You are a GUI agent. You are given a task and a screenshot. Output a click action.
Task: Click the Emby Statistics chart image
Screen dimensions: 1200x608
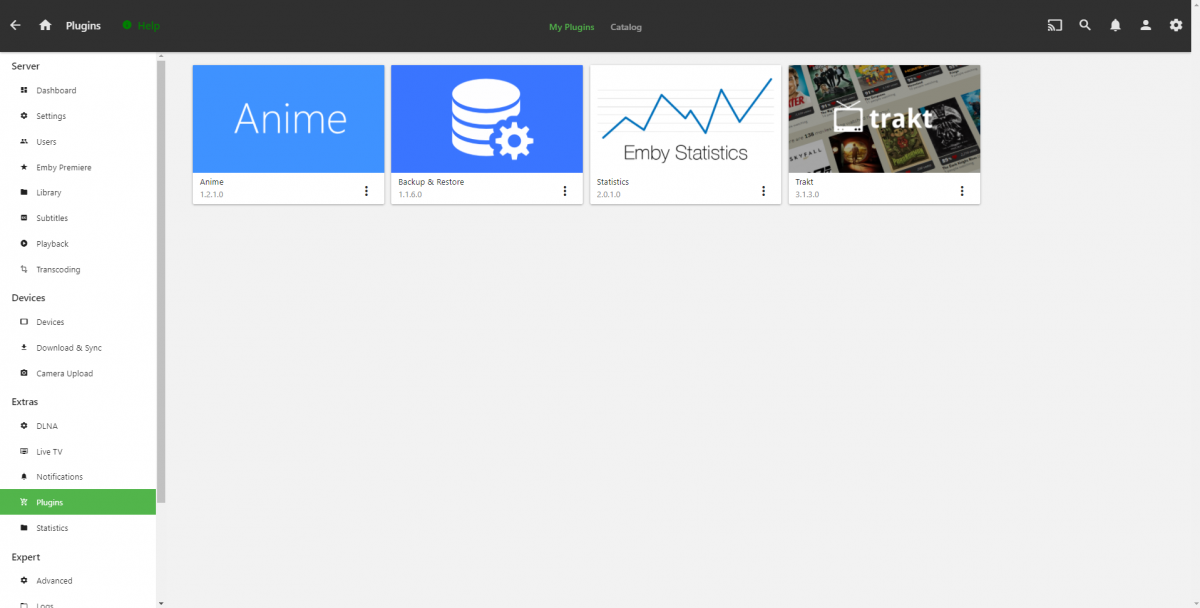click(x=686, y=119)
